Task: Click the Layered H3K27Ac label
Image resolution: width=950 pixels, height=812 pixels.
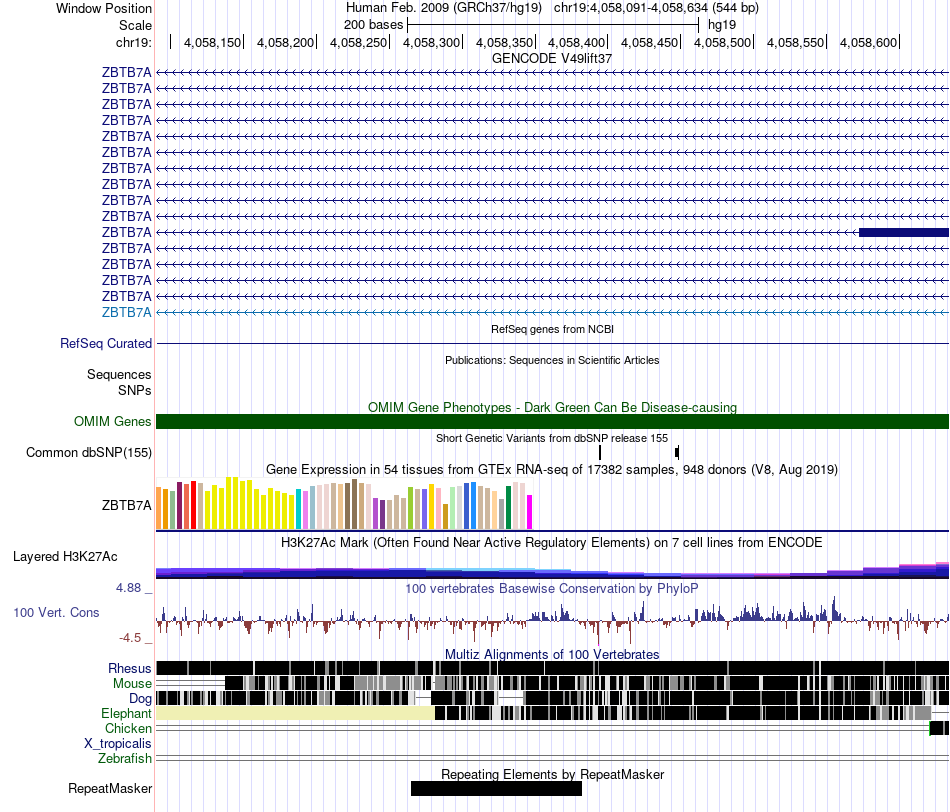Action: click(x=65, y=556)
